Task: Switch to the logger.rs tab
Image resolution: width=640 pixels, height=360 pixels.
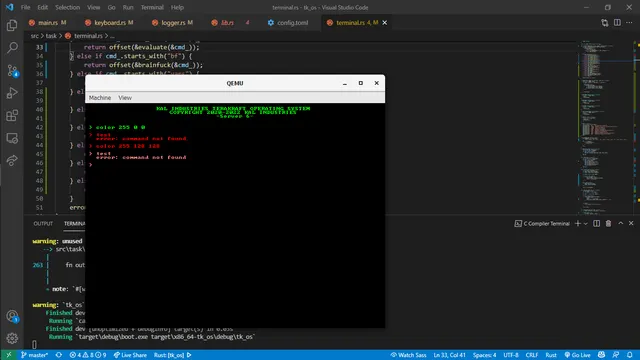Action: click(x=173, y=23)
